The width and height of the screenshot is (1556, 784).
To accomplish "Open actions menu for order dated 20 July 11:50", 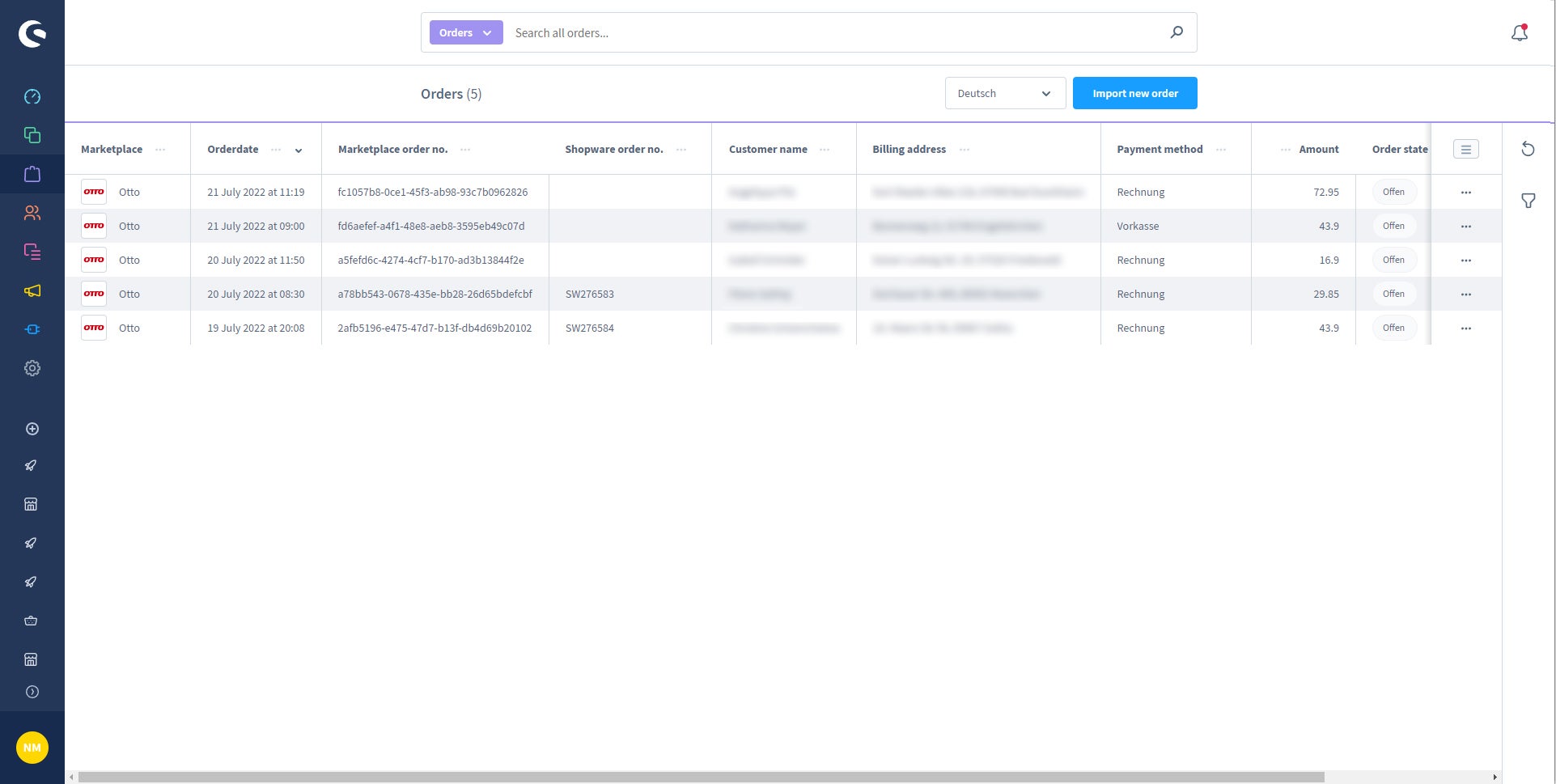I will 1465,261.
